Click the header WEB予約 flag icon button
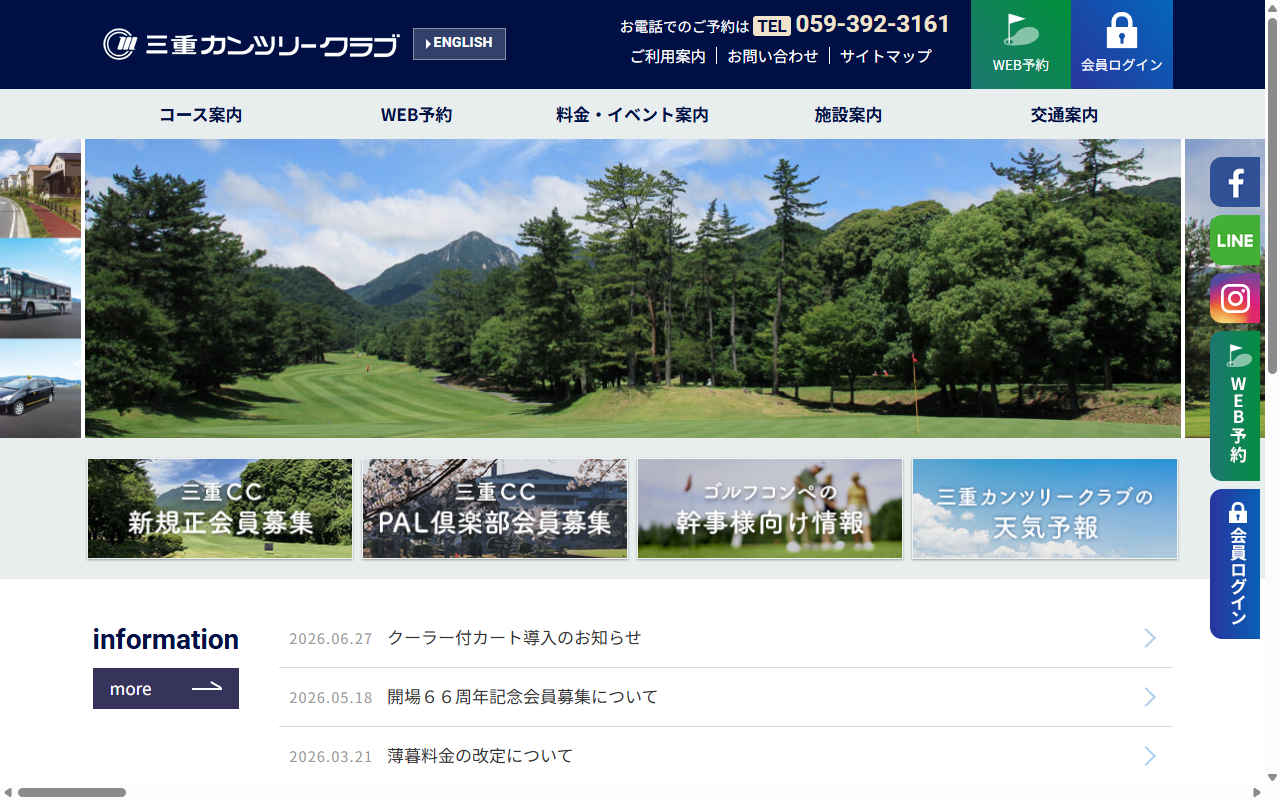Screen dimensions: 1280x800 [x=1021, y=45]
